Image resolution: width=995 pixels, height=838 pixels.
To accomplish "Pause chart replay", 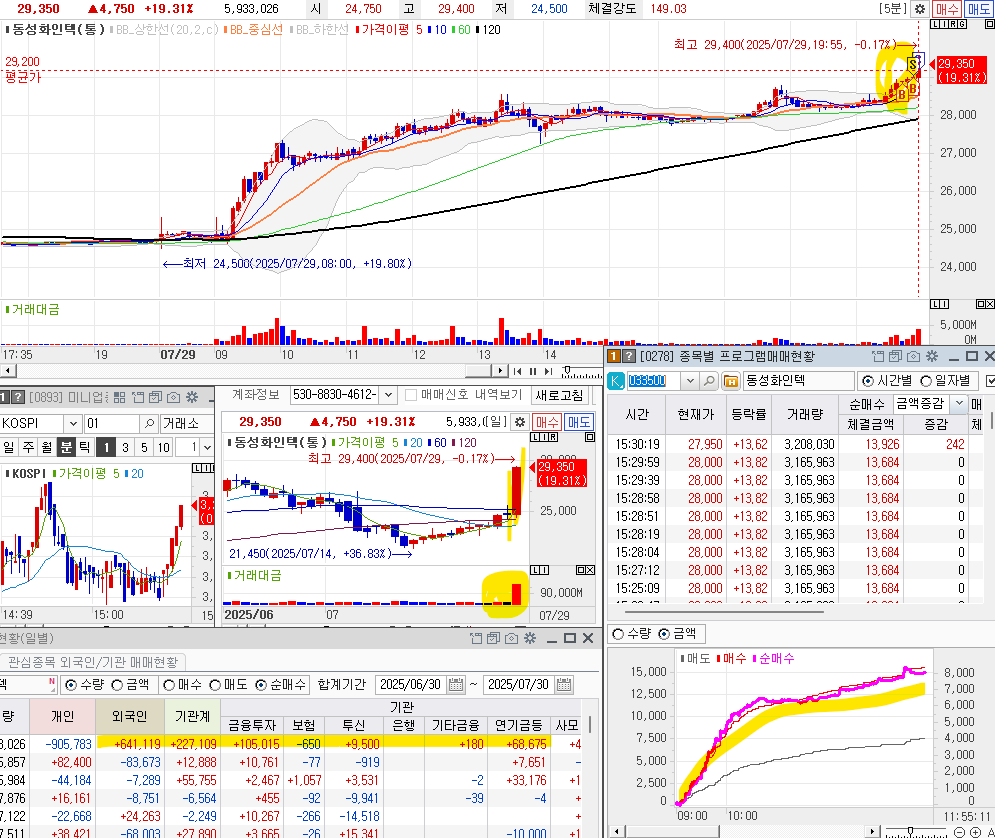I will pyautogui.click(x=533, y=371).
